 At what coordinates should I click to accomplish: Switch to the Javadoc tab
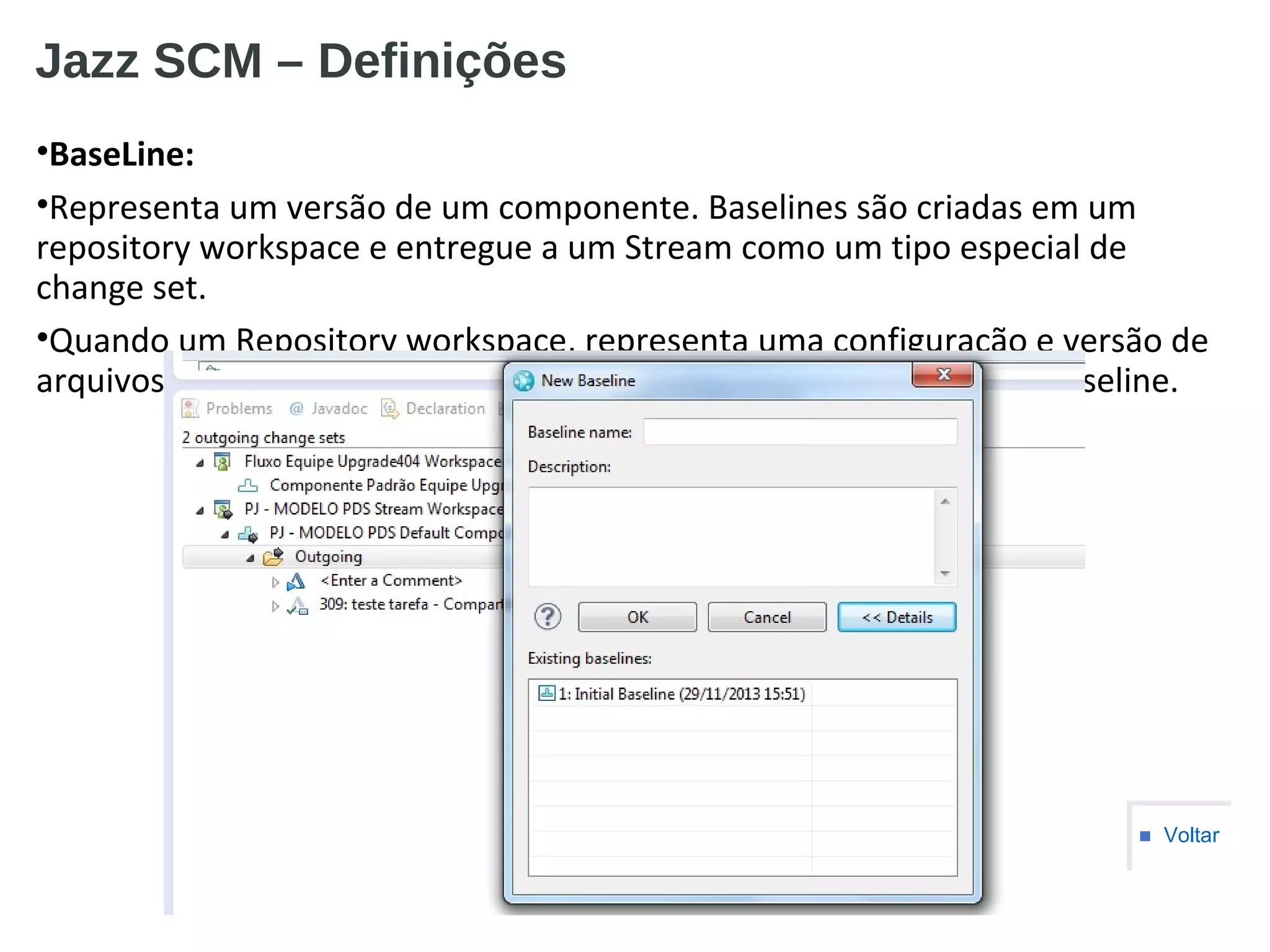click(328, 408)
